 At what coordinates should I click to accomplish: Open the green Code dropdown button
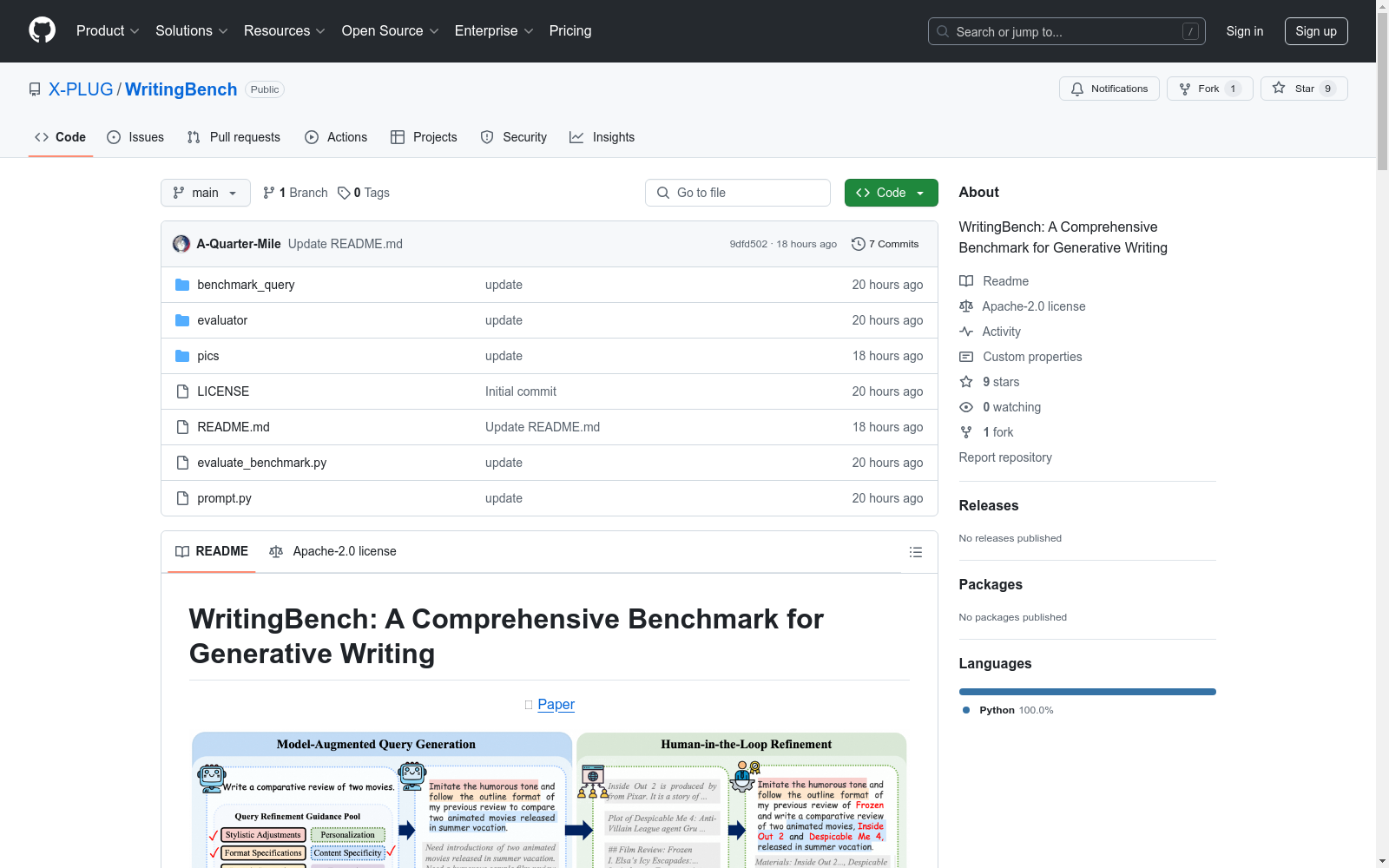891,193
